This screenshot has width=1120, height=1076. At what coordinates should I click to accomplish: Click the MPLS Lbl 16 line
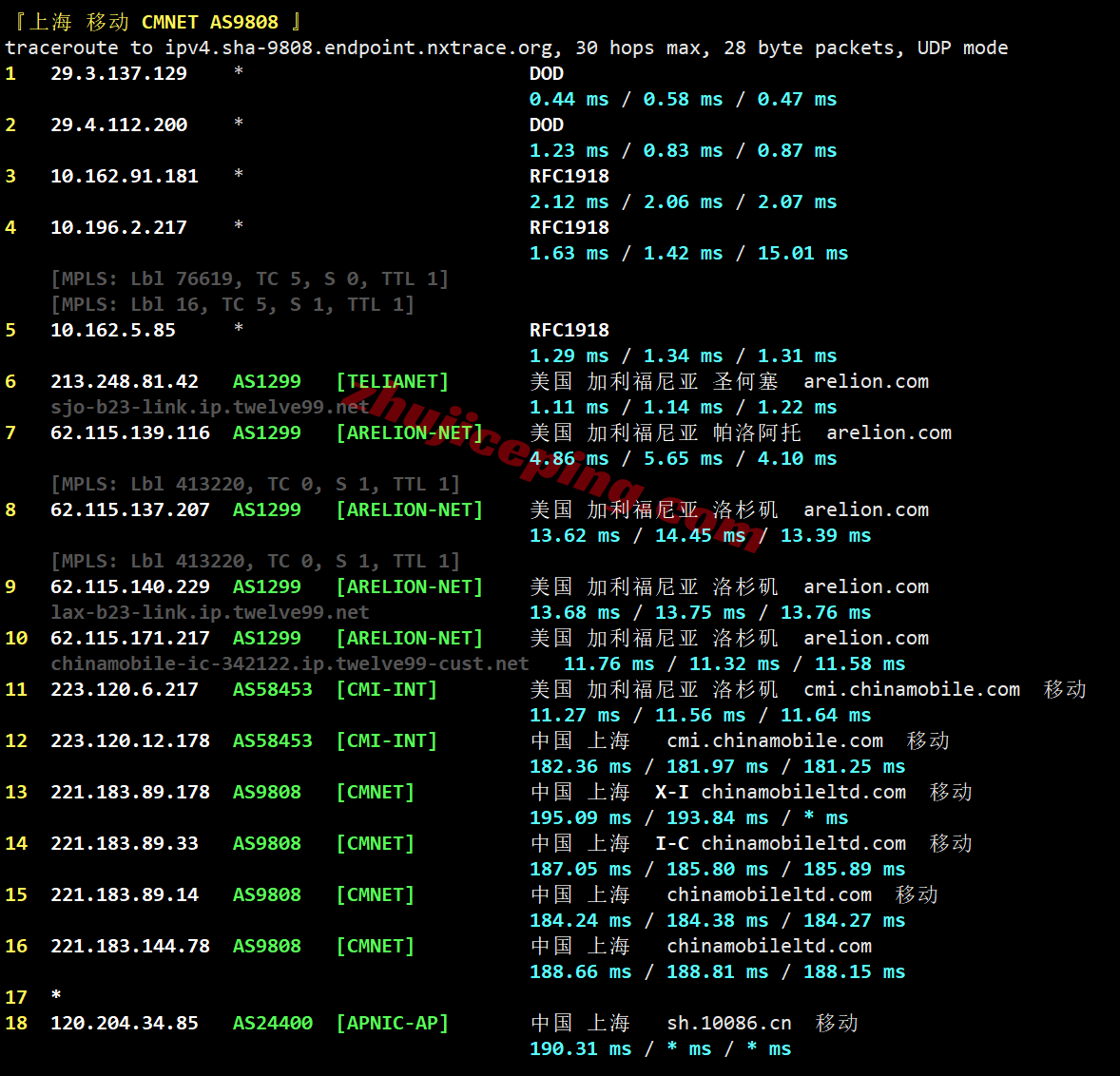pos(232,305)
